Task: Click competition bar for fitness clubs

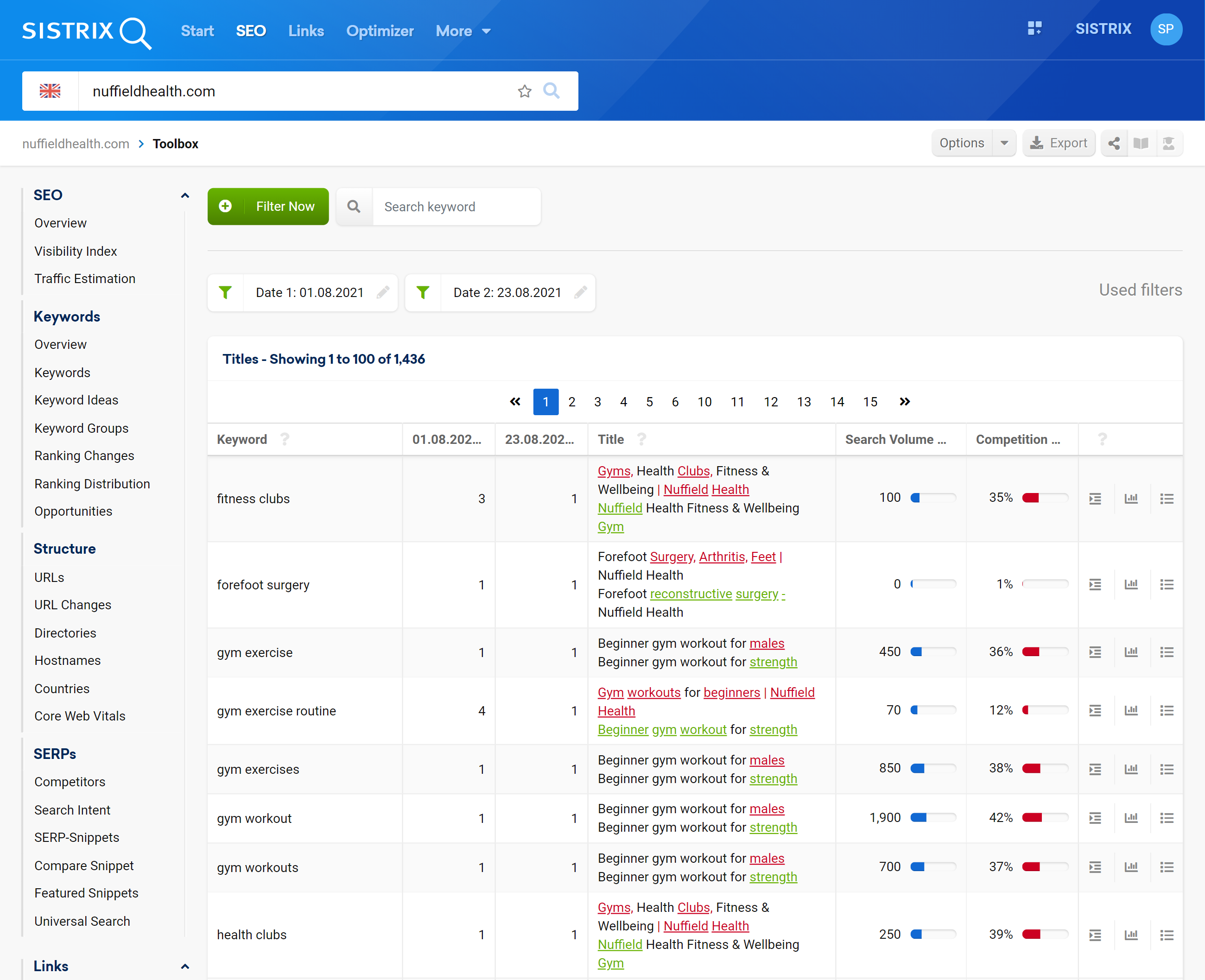Action: click(x=1045, y=498)
